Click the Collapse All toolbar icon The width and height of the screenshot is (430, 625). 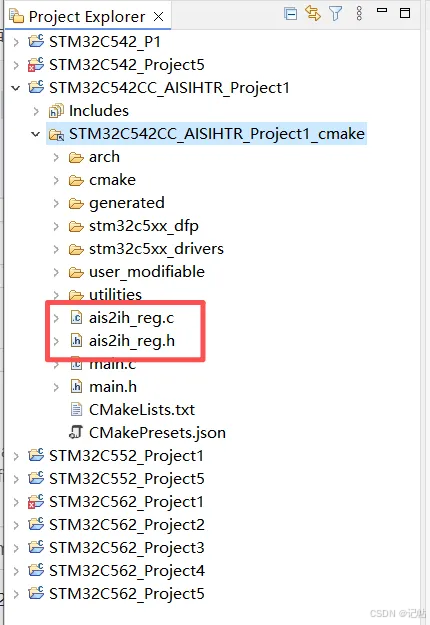pyautogui.click(x=291, y=14)
